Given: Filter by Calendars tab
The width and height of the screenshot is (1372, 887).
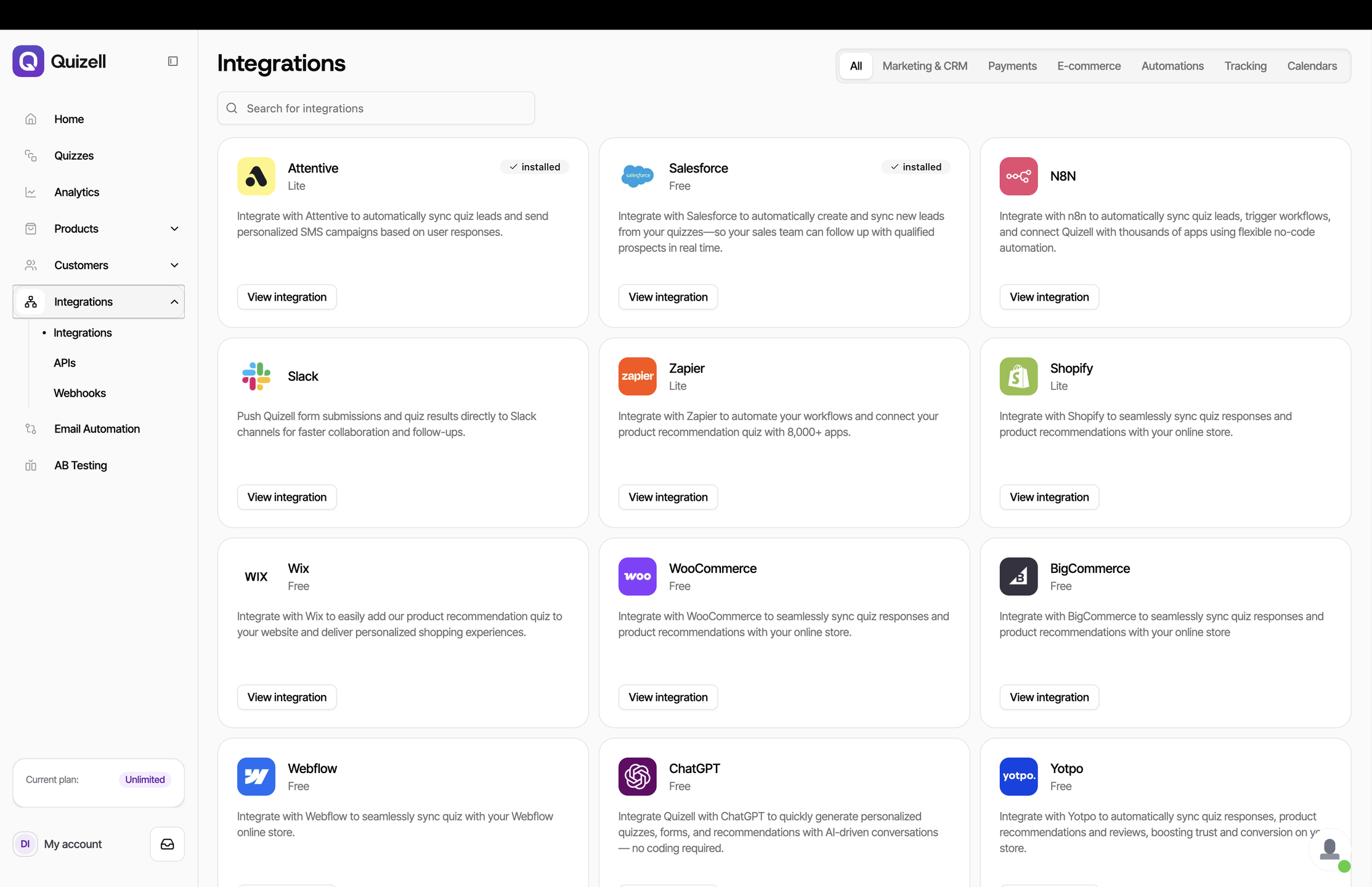Looking at the screenshot, I should tap(1312, 66).
